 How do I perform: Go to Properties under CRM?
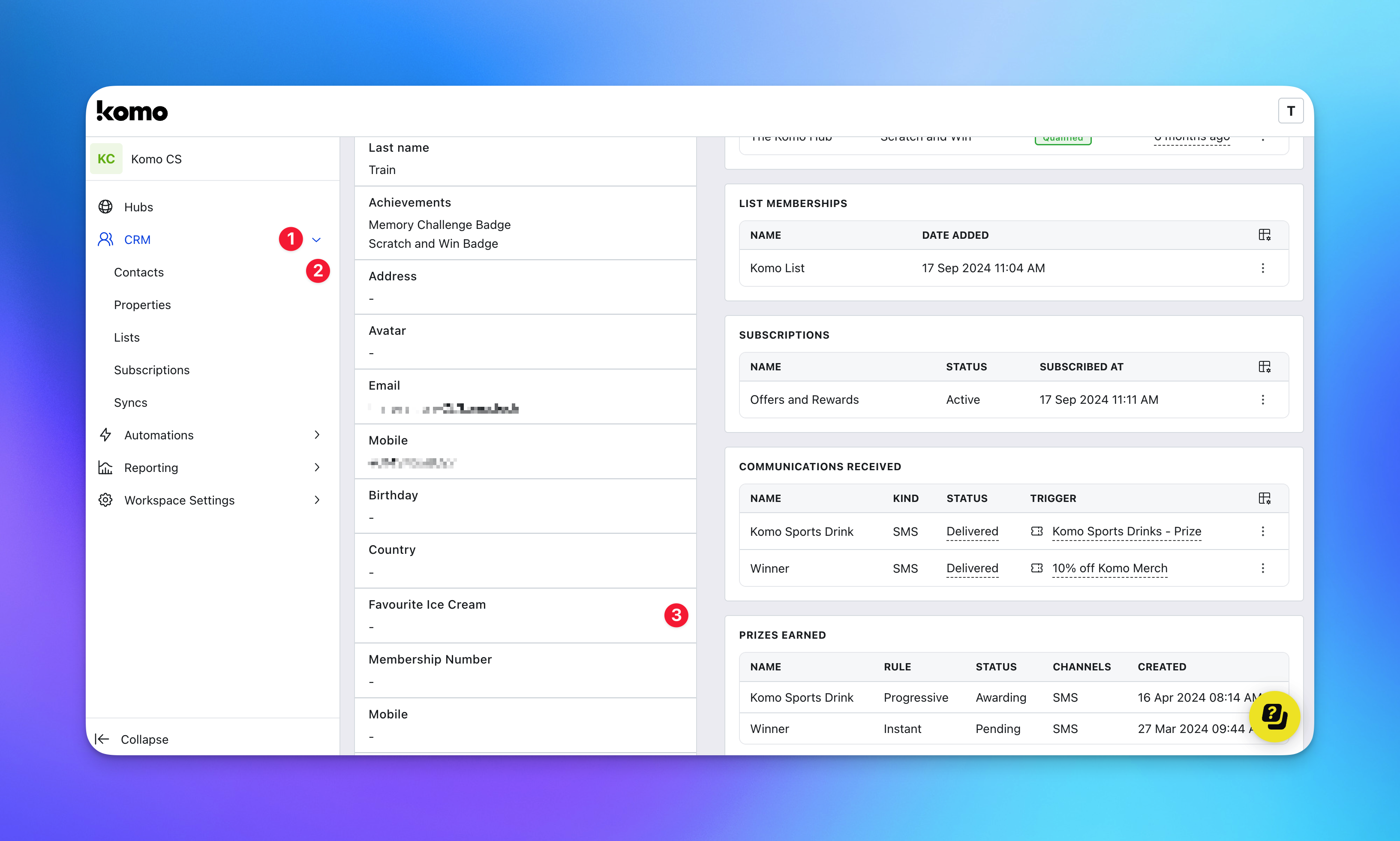(x=142, y=305)
